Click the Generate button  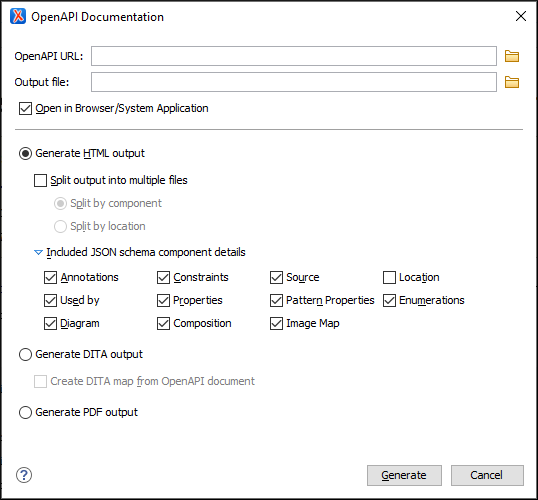click(404, 475)
